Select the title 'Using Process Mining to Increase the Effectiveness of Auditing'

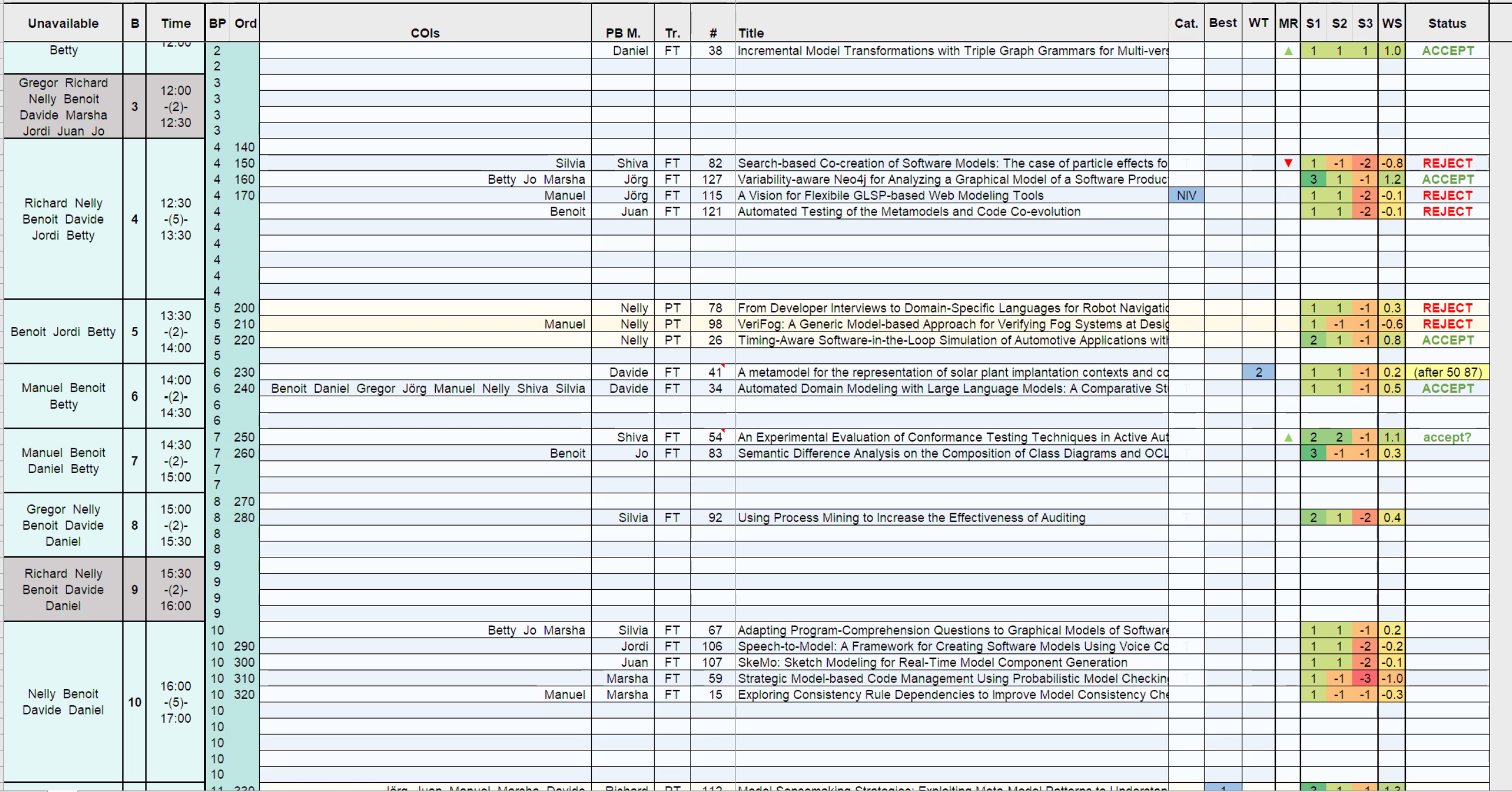coord(911,518)
